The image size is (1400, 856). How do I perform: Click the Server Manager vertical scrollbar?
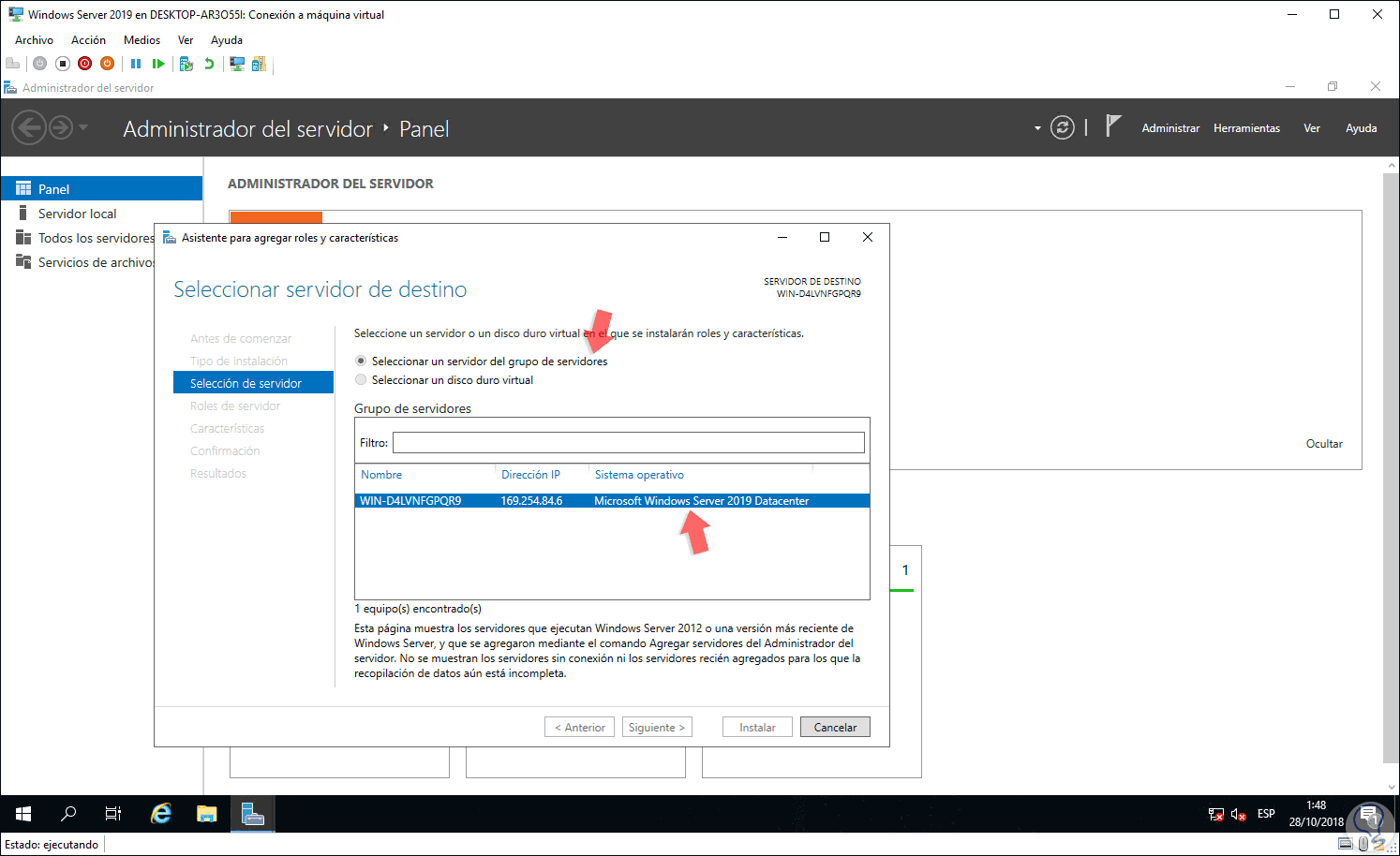pyautogui.click(x=1391, y=468)
